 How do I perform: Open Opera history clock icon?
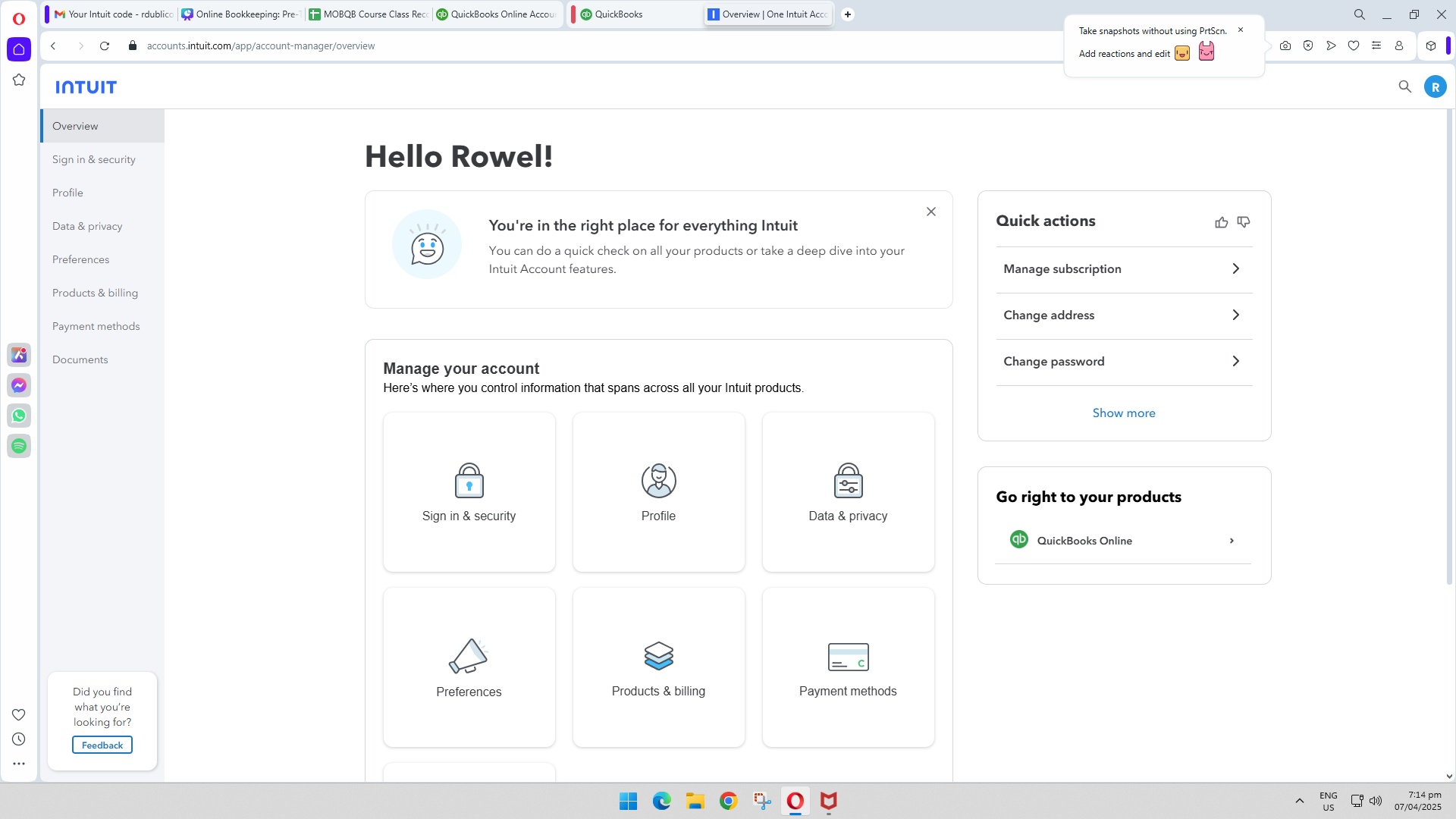[x=19, y=739]
